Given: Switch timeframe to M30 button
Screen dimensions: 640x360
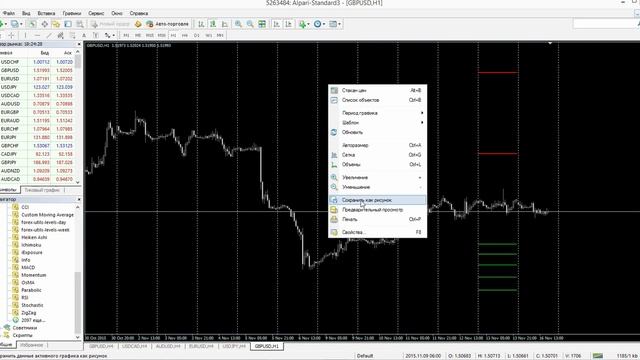Looking at the screenshot, I should (162, 36).
